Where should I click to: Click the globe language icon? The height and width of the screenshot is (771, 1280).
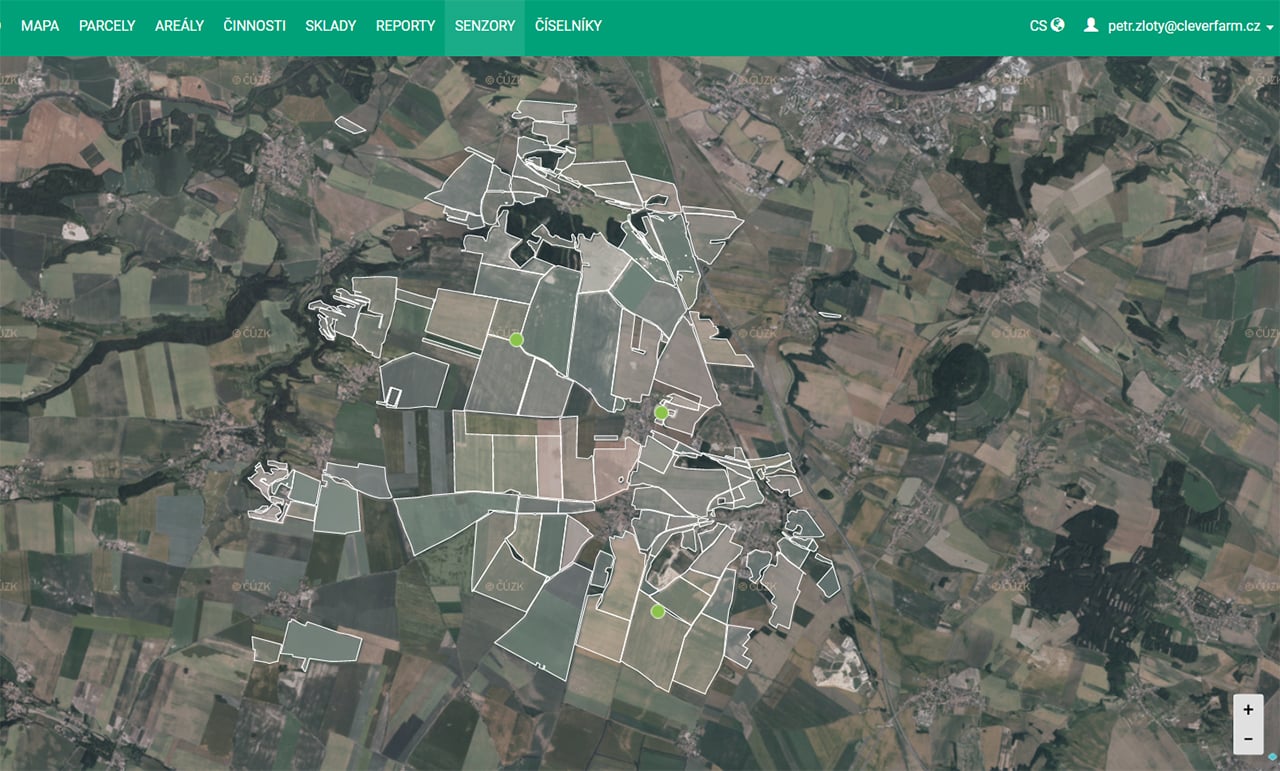click(1058, 26)
